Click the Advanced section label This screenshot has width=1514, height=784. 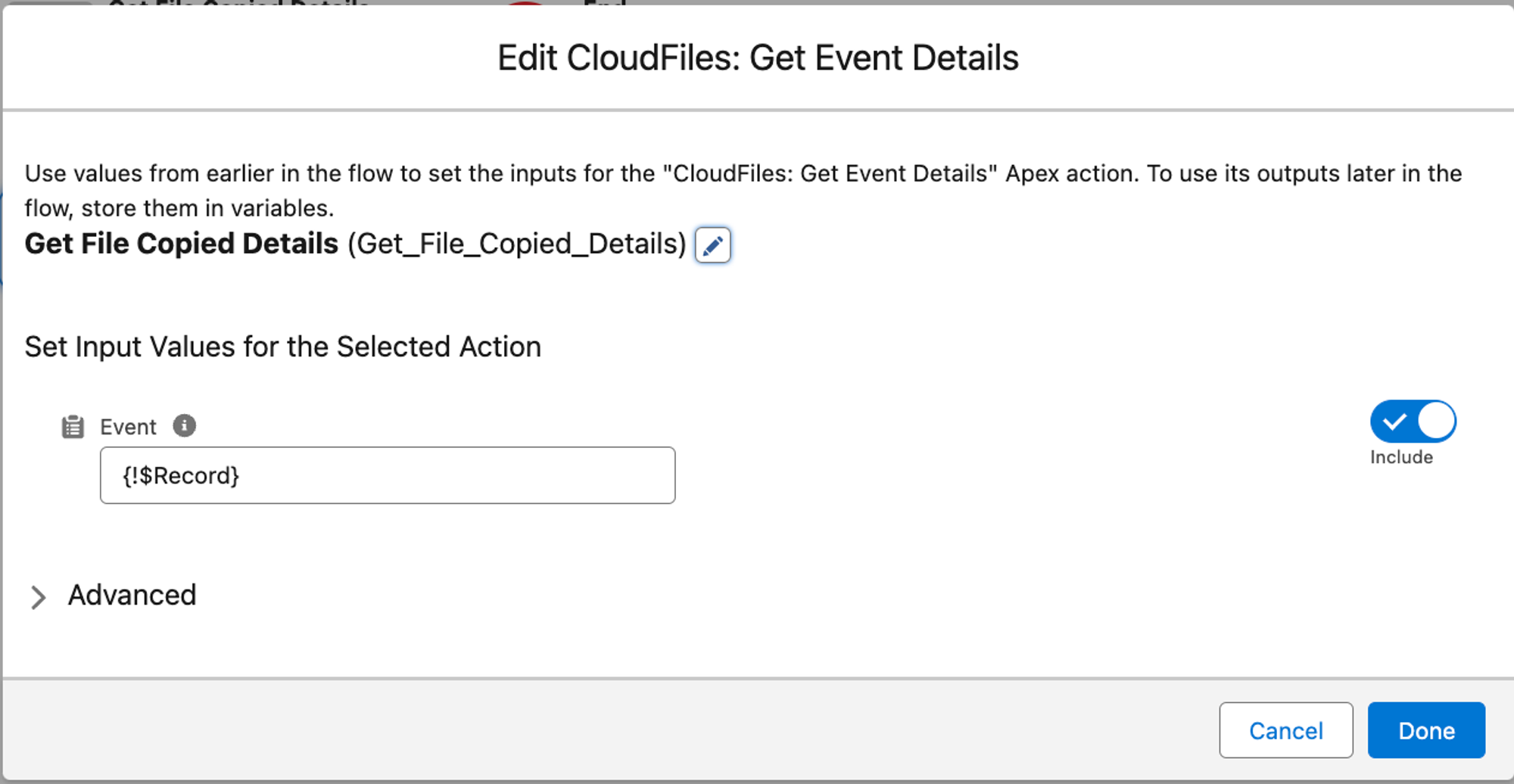pos(132,596)
